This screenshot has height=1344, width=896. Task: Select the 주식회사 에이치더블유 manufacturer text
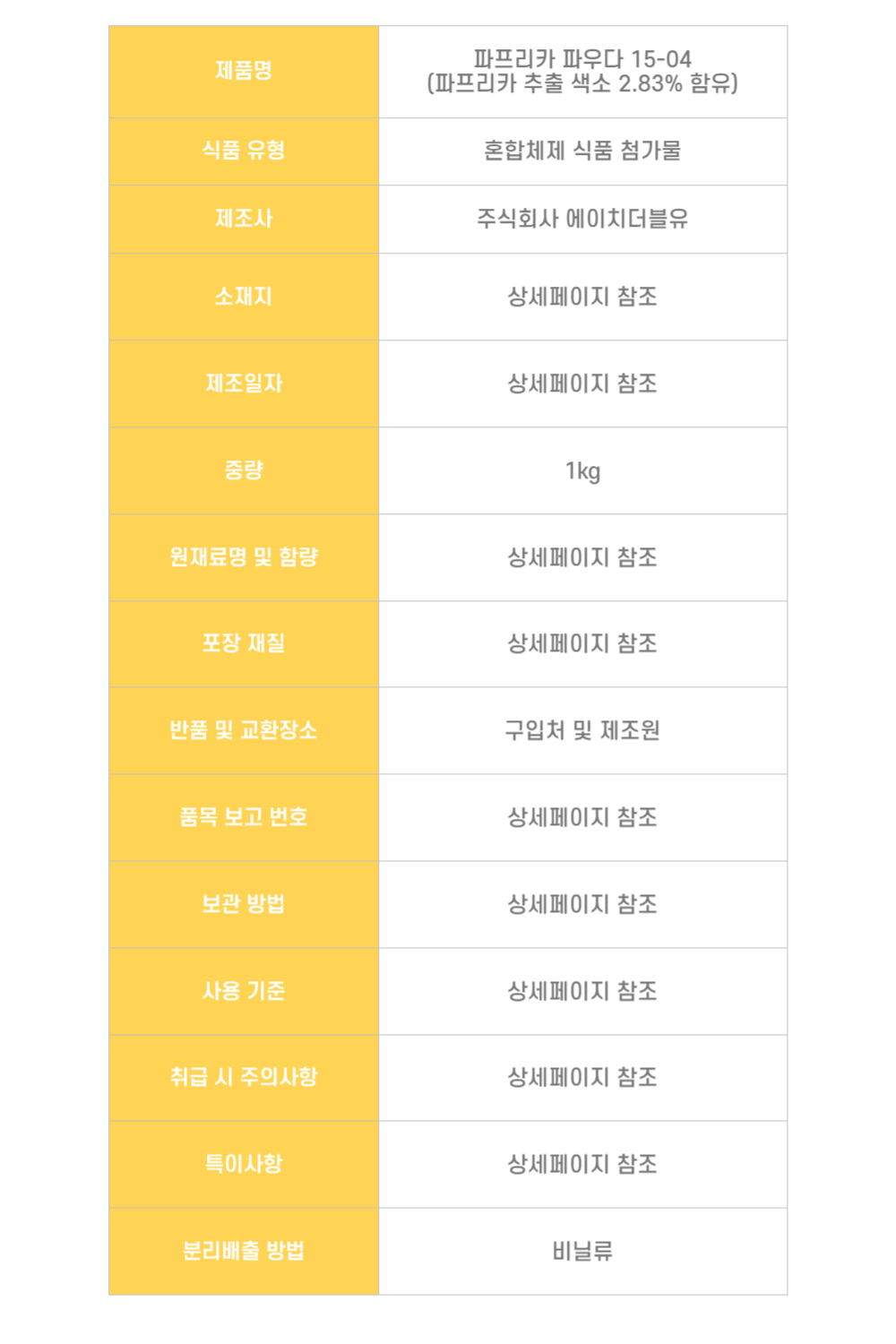[582, 219]
